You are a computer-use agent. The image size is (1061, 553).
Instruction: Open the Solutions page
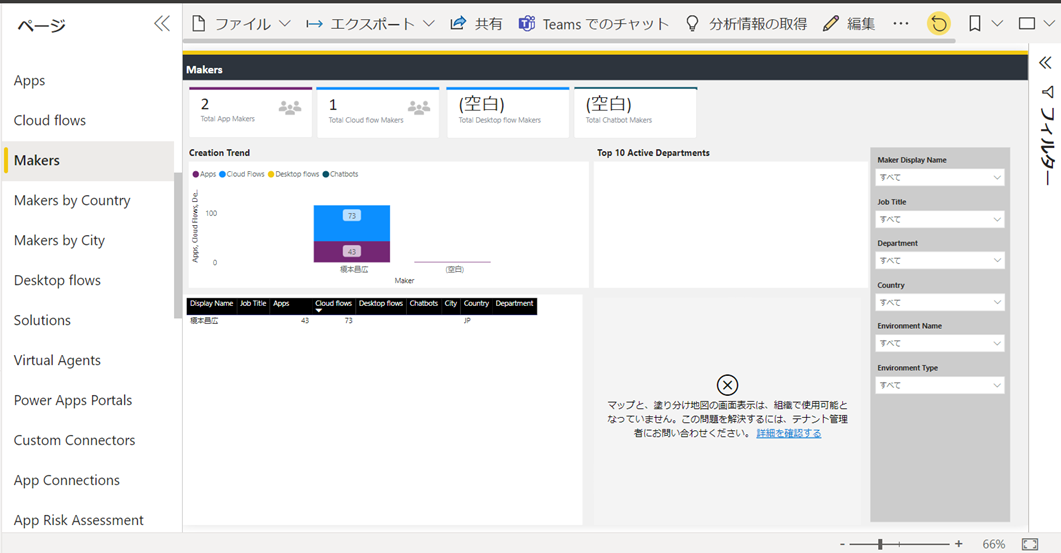43,320
